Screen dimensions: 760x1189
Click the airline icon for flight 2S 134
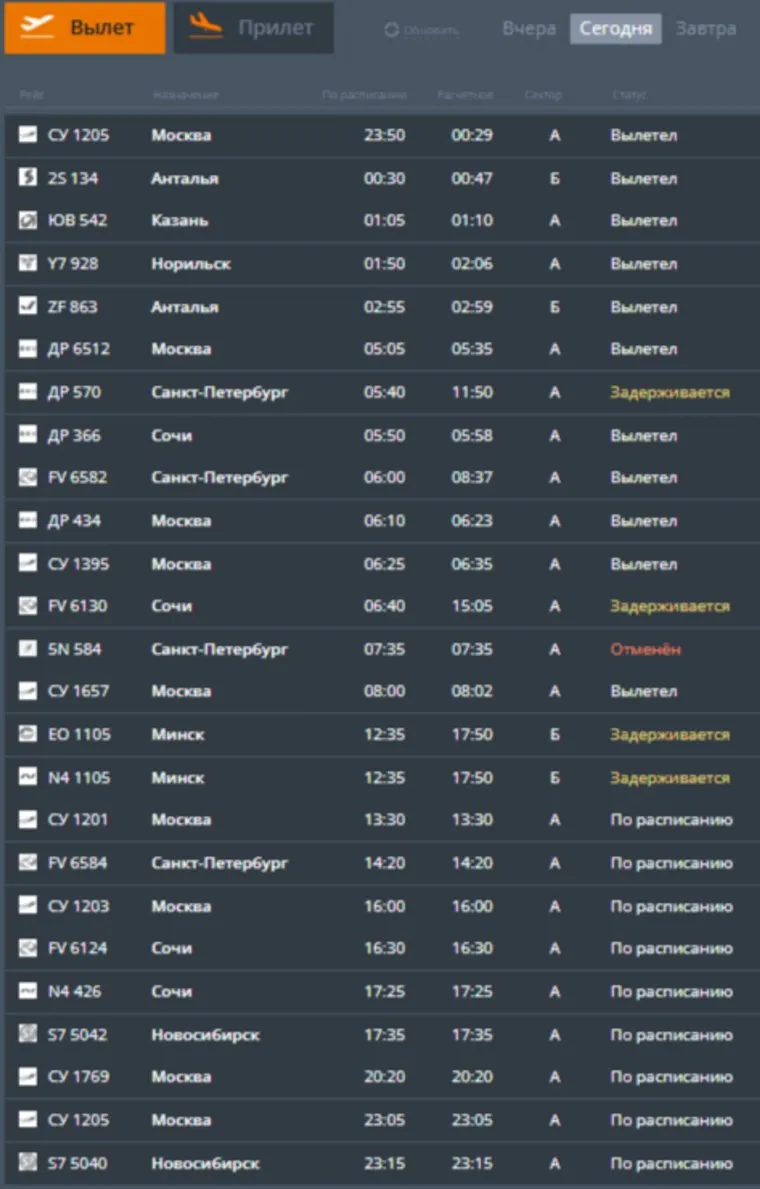(28, 178)
